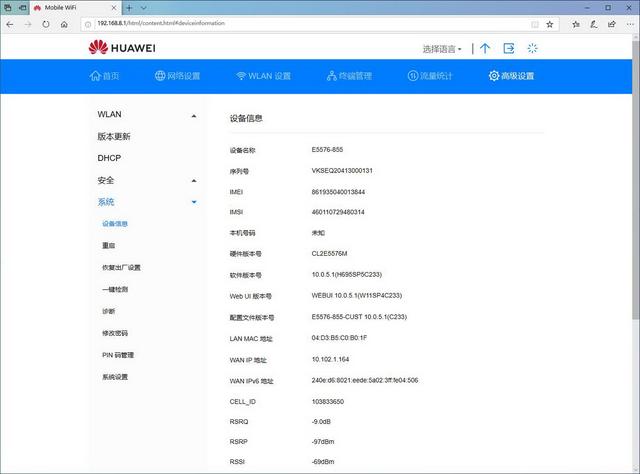Image resolution: width=640 pixels, height=474 pixels.
Task: Click the IMEI value 861935040013844
Action: [338, 192]
